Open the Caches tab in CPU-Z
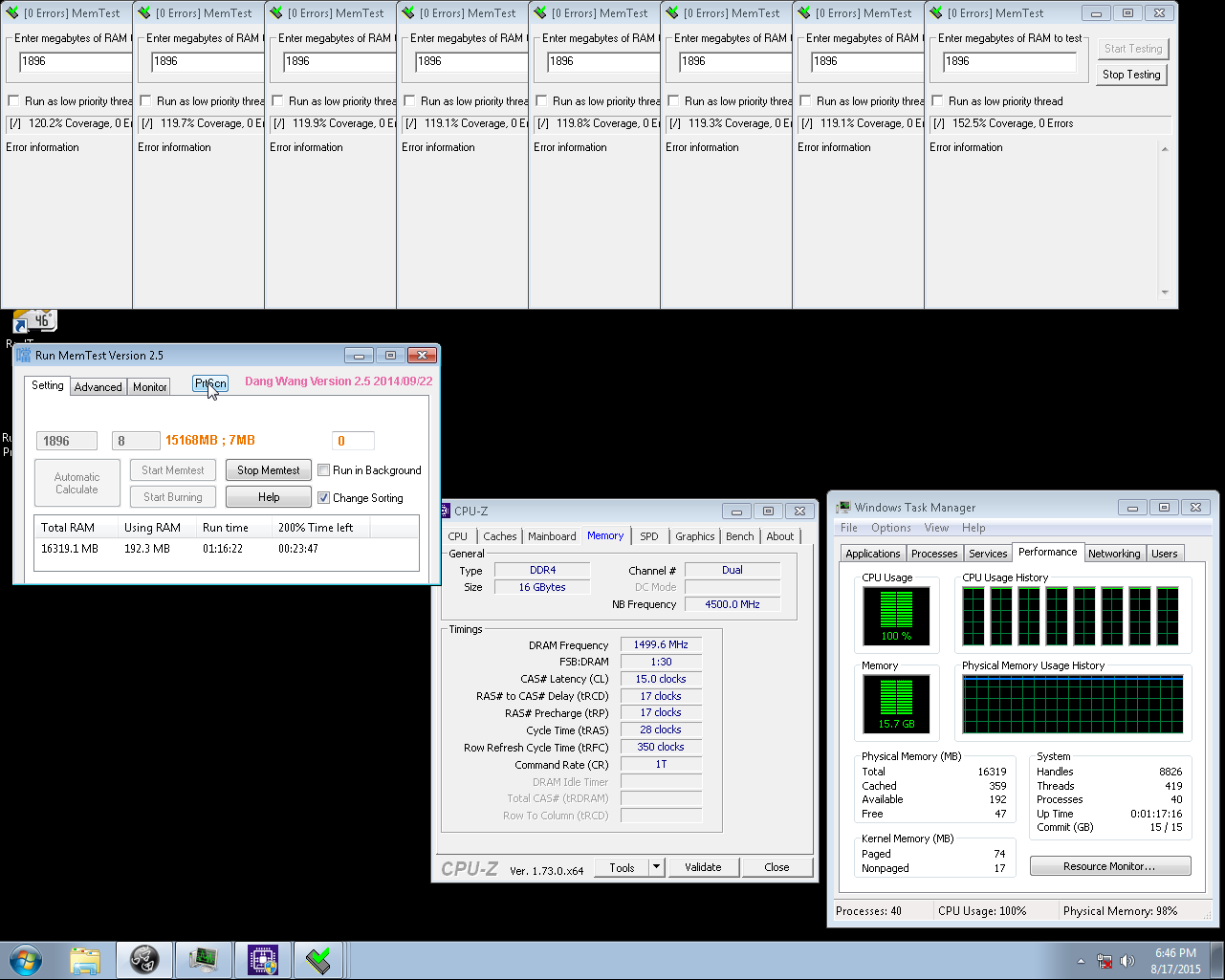The image size is (1225, 980). [499, 536]
